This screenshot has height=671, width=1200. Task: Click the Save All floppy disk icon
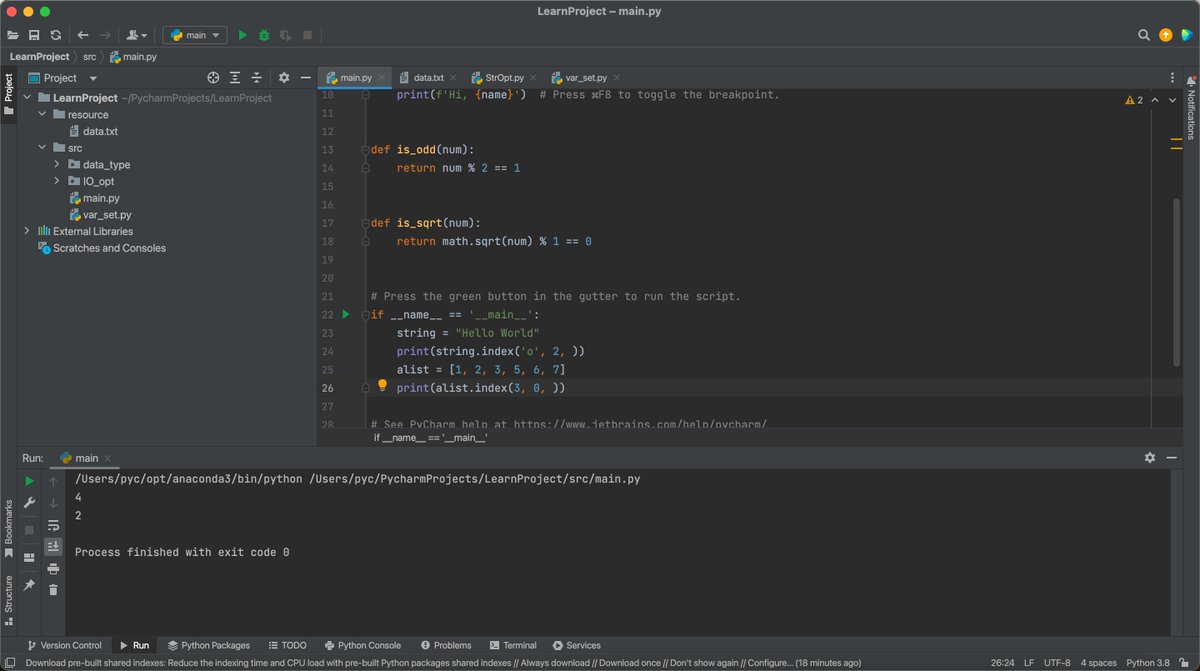click(x=34, y=35)
